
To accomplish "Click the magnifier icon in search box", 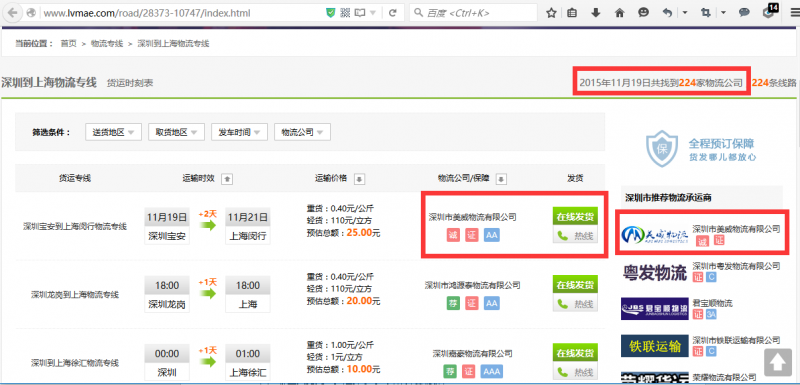I will click(418, 13).
